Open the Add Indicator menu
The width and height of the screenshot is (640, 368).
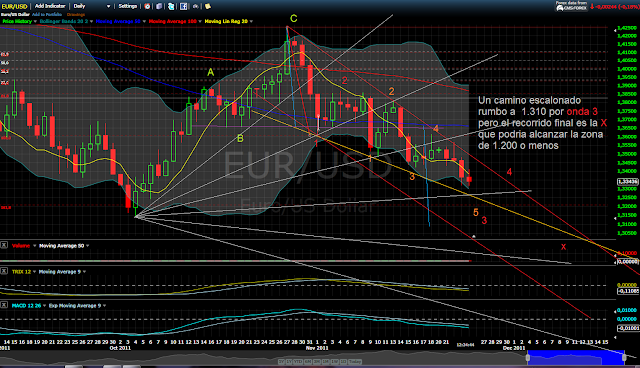[x=50, y=6]
